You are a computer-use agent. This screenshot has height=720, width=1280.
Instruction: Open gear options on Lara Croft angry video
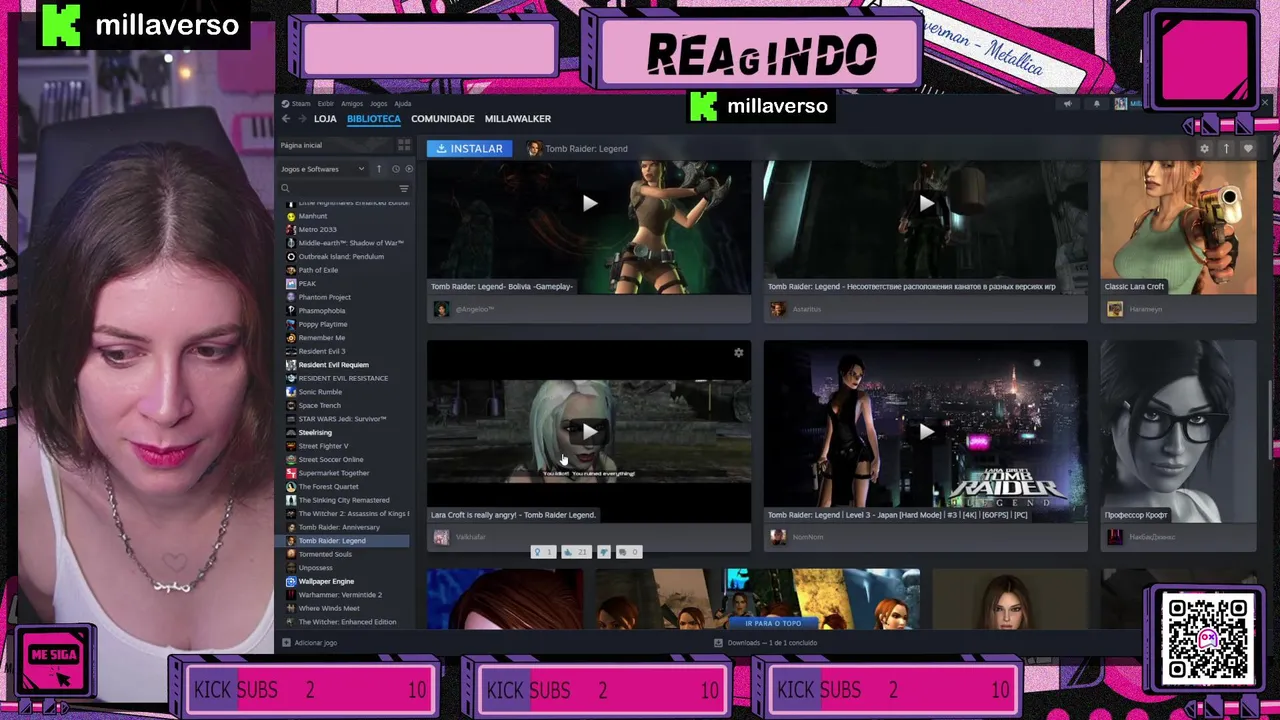(x=739, y=352)
